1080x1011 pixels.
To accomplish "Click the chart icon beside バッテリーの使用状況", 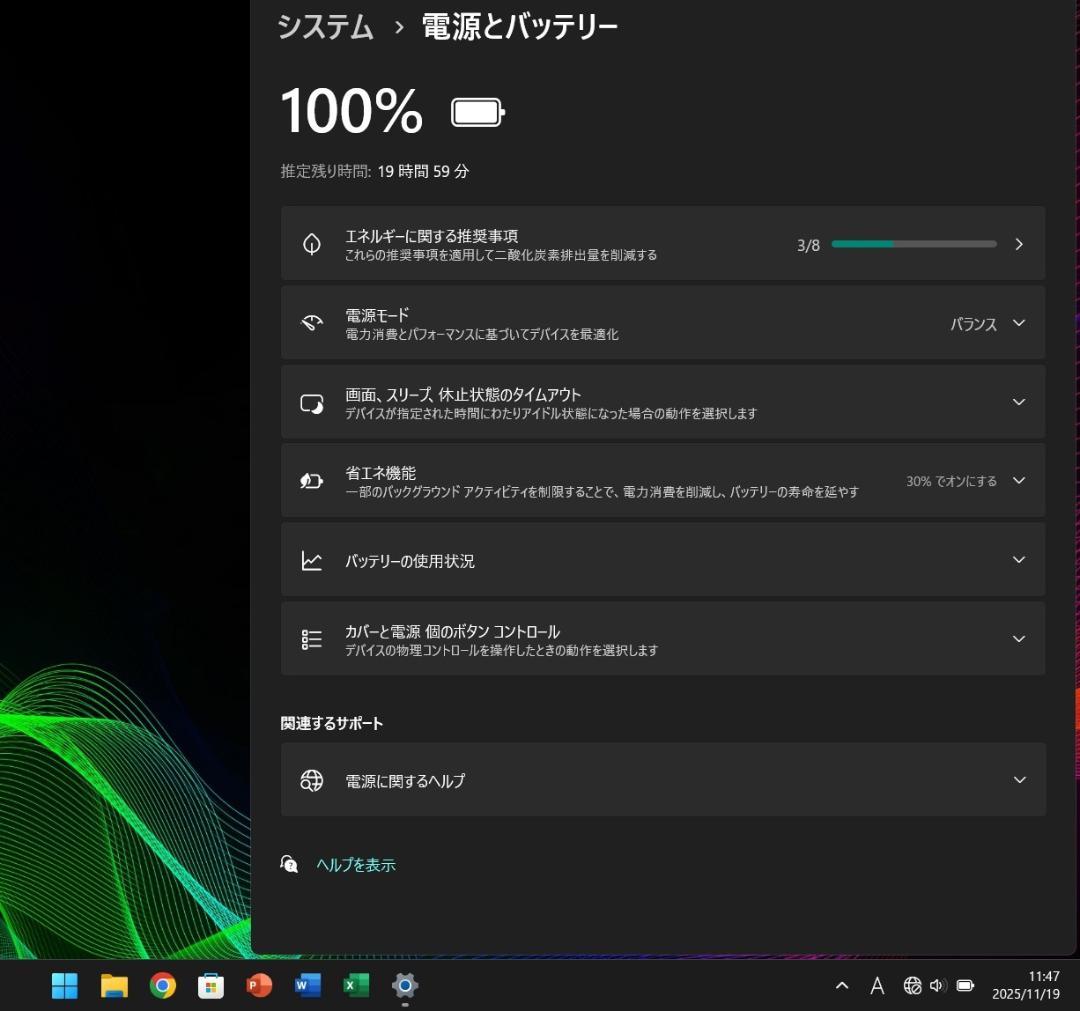I will (312, 560).
